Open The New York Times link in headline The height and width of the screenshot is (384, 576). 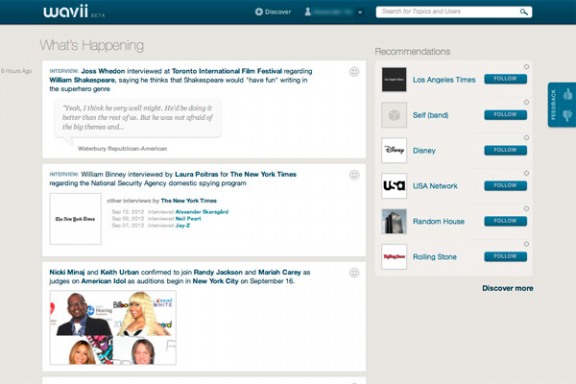point(263,174)
